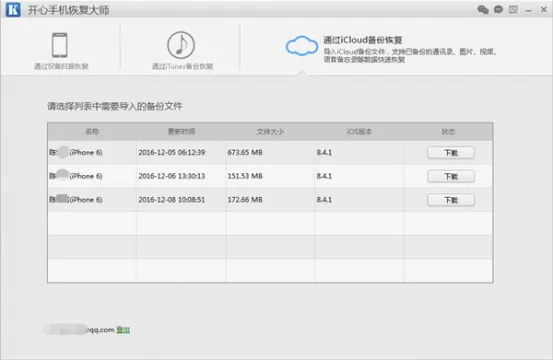
Task: Click the green logout link
Action: pyautogui.click(x=123, y=330)
